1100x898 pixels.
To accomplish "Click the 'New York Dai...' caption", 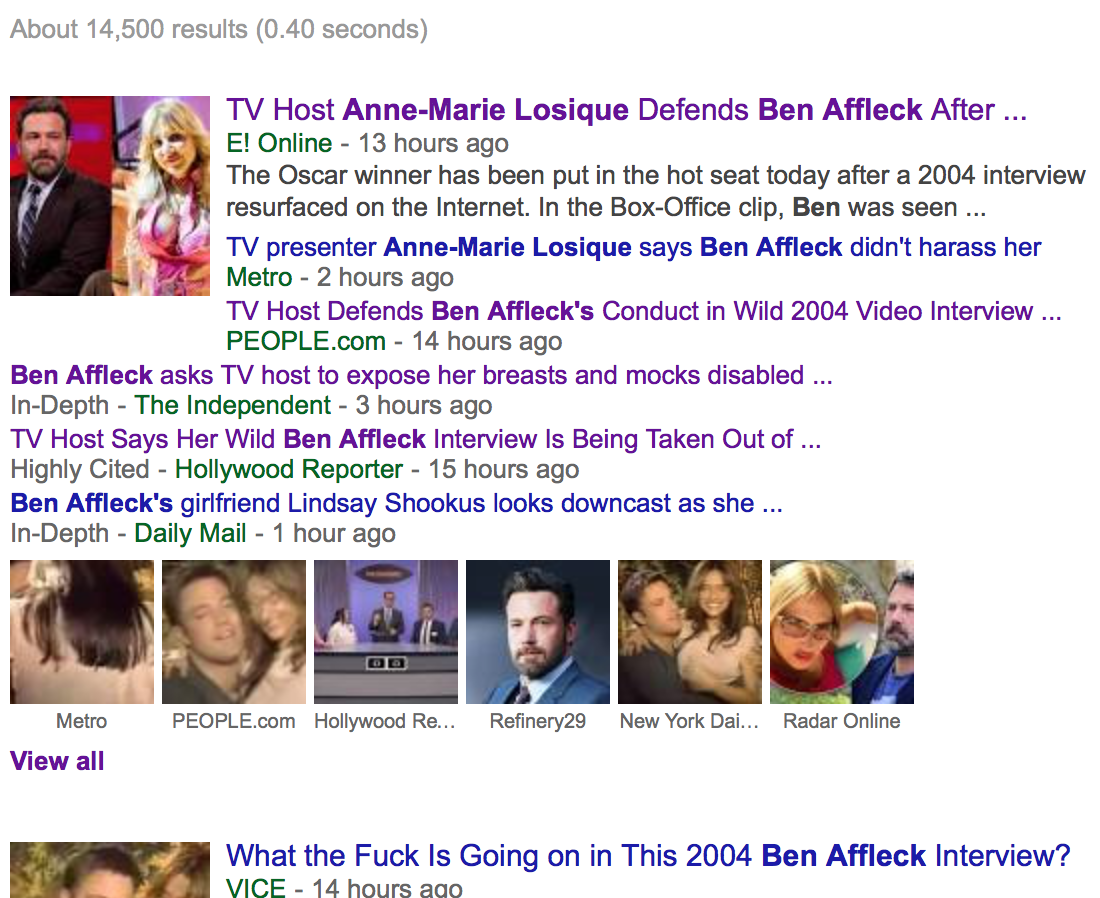I will click(x=690, y=721).
